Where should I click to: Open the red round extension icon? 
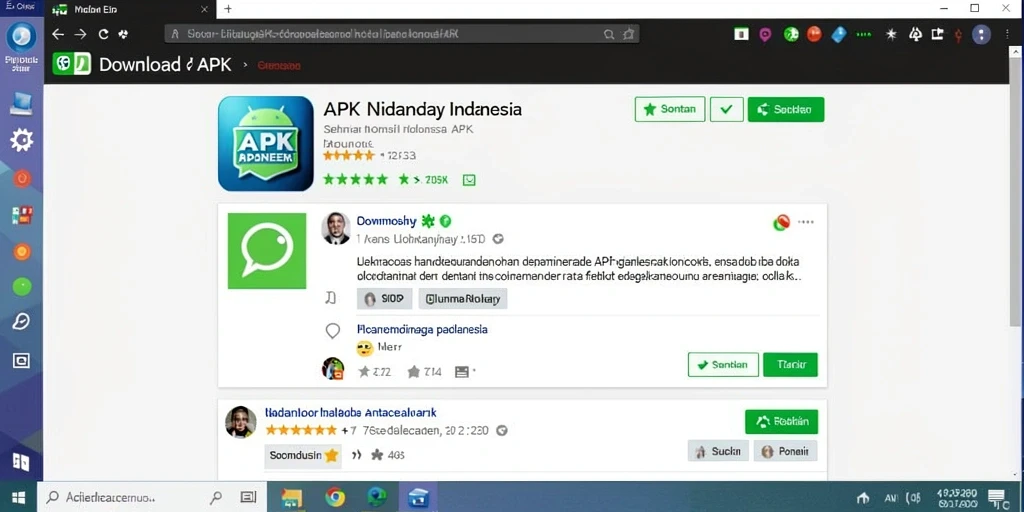pyautogui.click(x=814, y=34)
